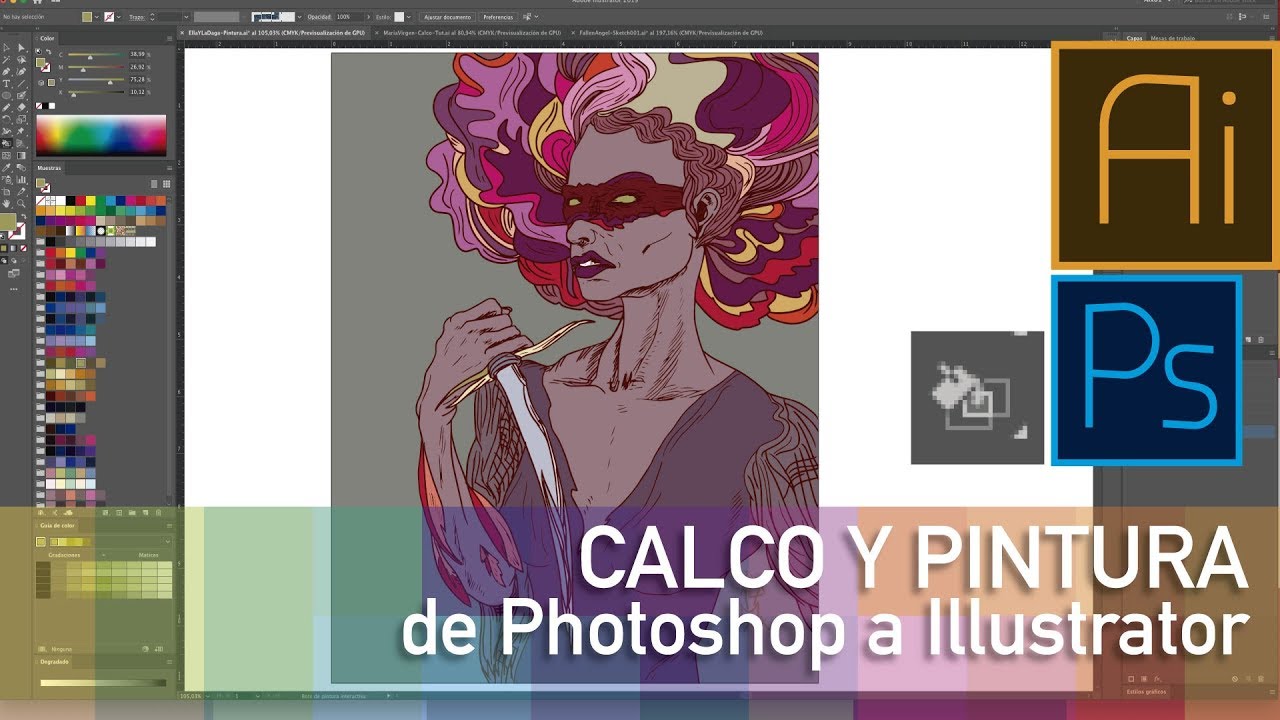Select the Eraser tool

[x=21, y=108]
